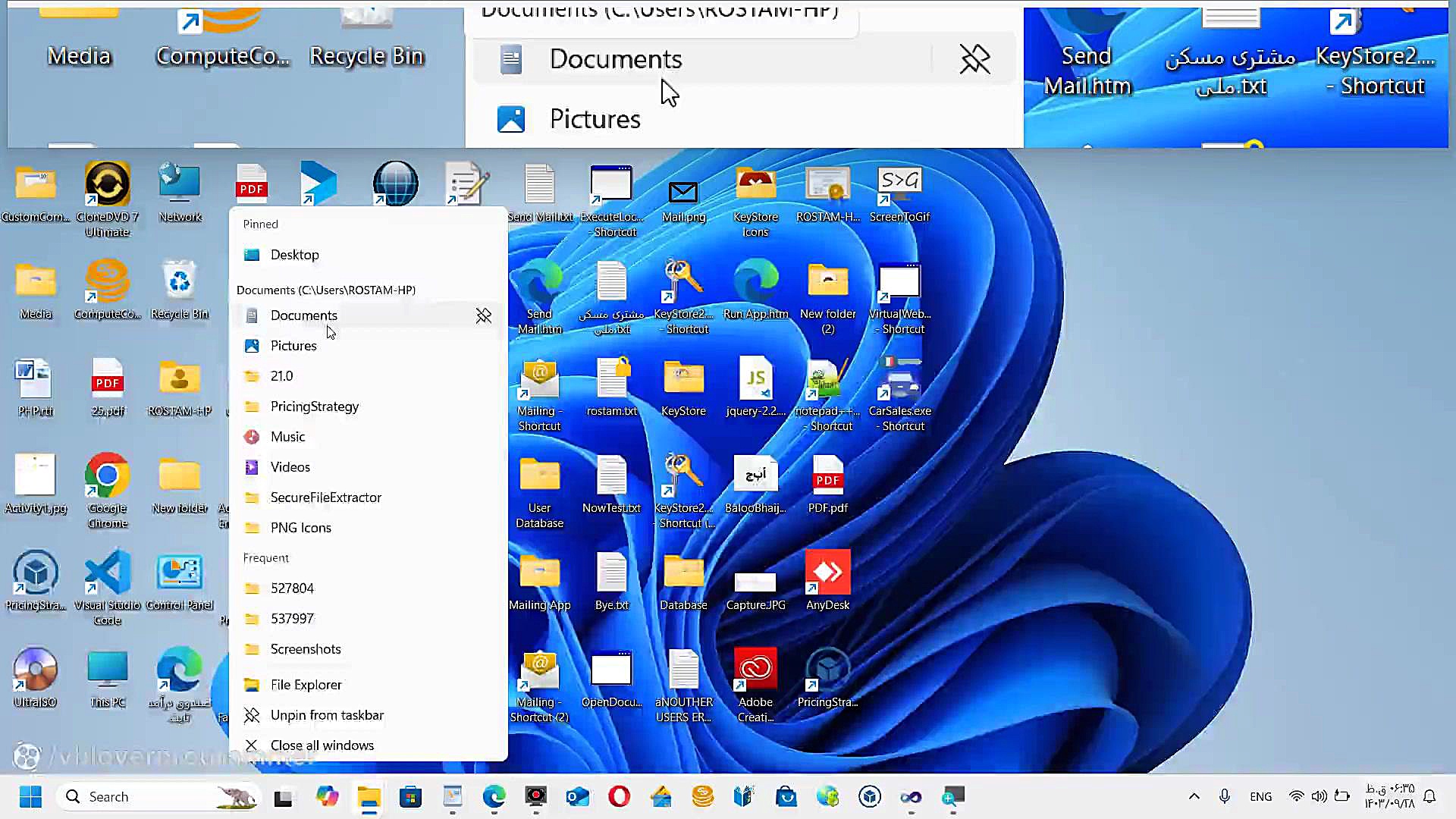The height and width of the screenshot is (819, 1456).
Task: Select the Recycle Bin desktop icon
Action: (180, 290)
